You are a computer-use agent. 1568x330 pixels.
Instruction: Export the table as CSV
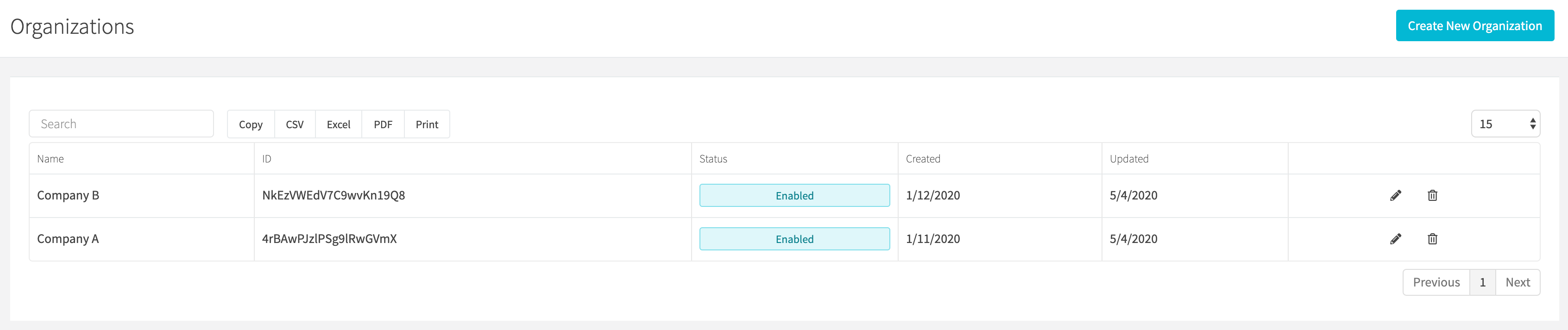(295, 124)
